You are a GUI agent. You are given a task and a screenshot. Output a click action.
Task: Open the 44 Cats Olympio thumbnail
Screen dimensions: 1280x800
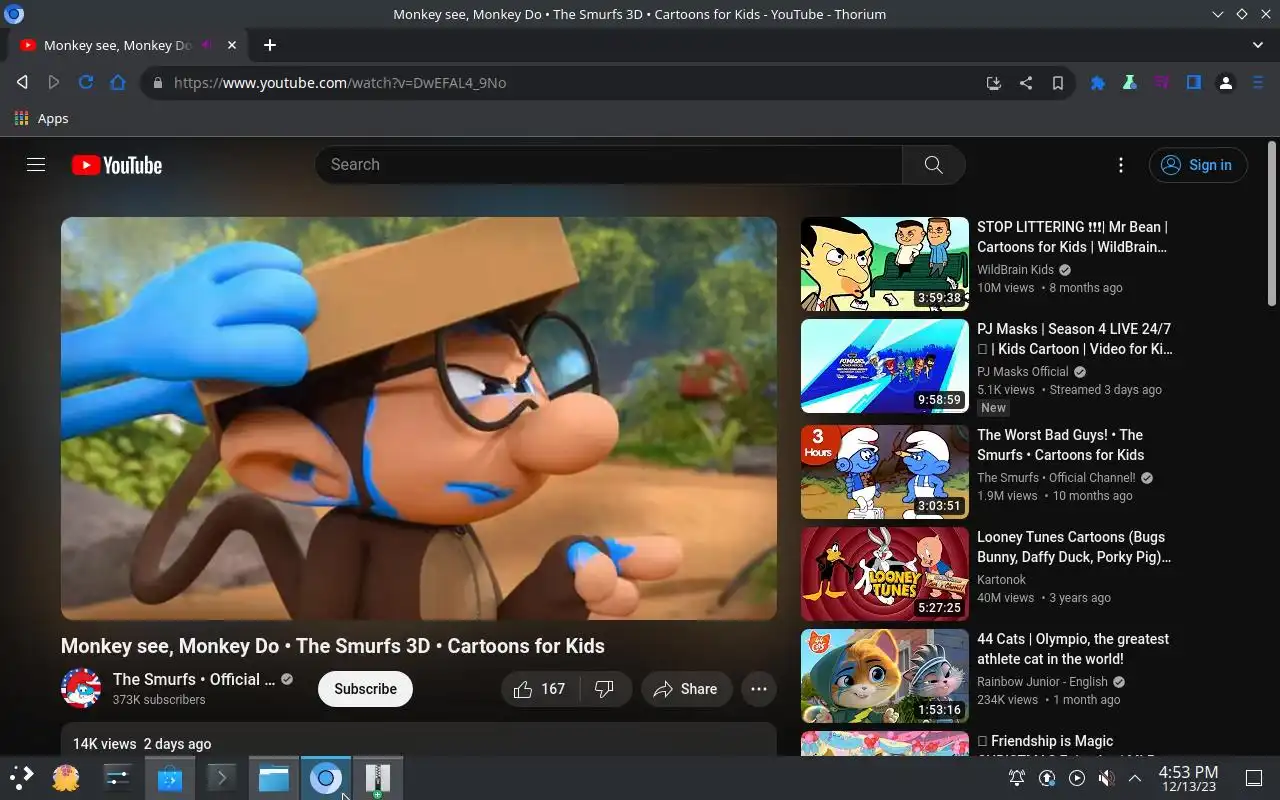point(885,676)
